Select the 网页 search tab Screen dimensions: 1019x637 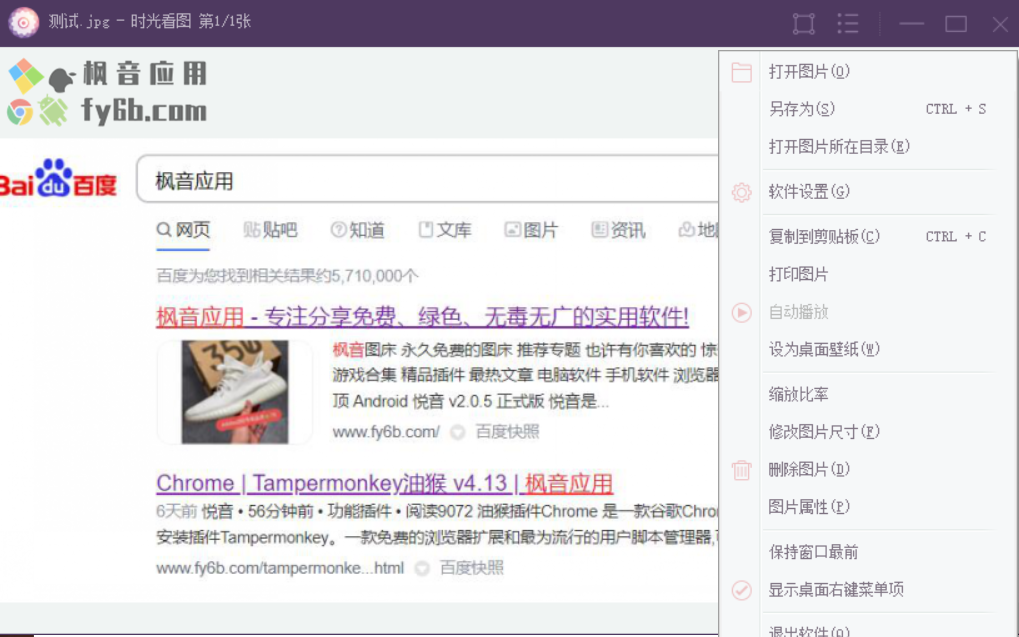(183, 230)
